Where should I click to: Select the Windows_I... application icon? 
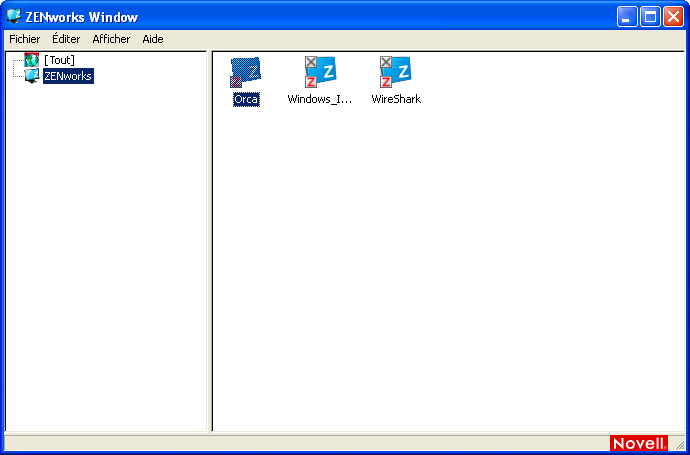coord(320,72)
